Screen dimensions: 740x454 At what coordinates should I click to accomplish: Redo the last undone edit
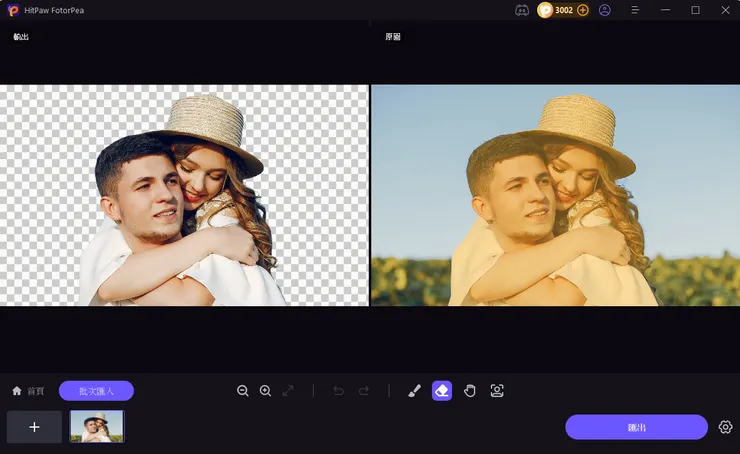(364, 391)
